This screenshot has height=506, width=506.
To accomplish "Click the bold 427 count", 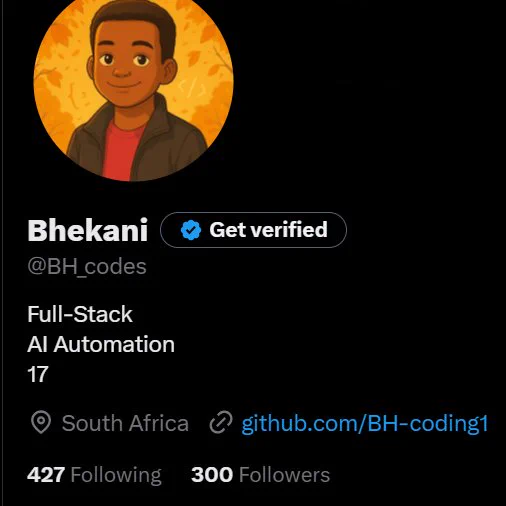I will tap(46, 475).
